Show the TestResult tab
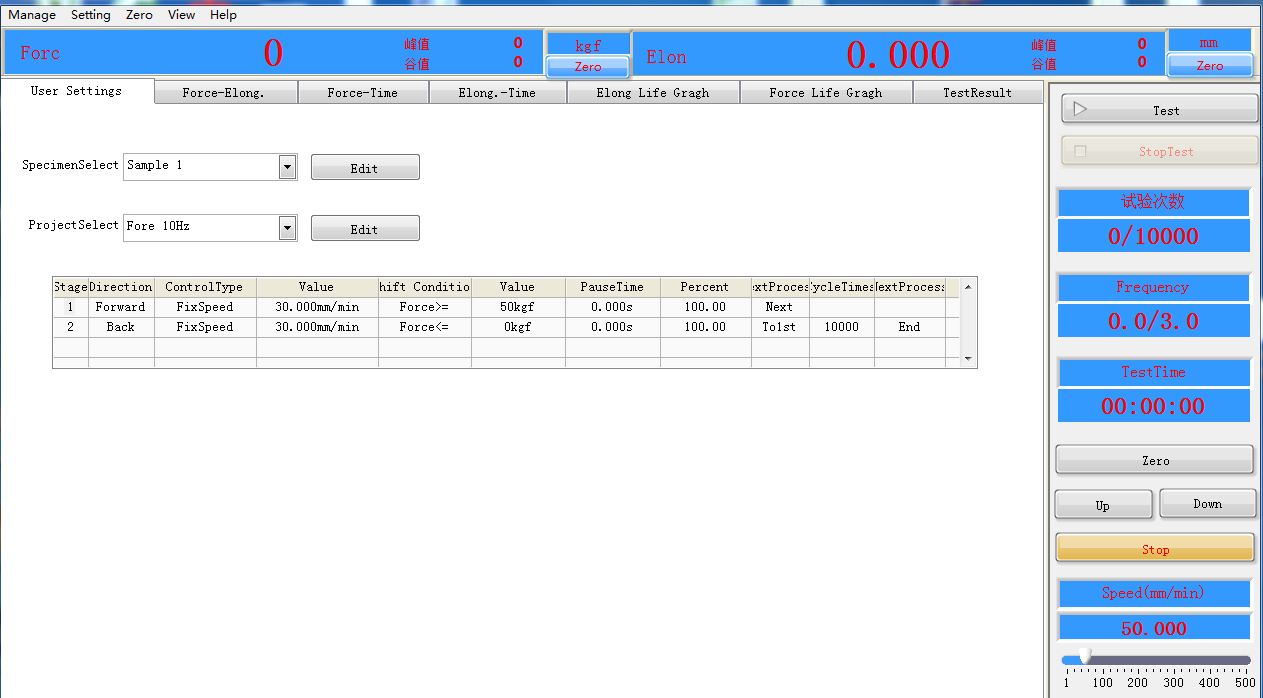1263x698 pixels. tap(977, 93)
